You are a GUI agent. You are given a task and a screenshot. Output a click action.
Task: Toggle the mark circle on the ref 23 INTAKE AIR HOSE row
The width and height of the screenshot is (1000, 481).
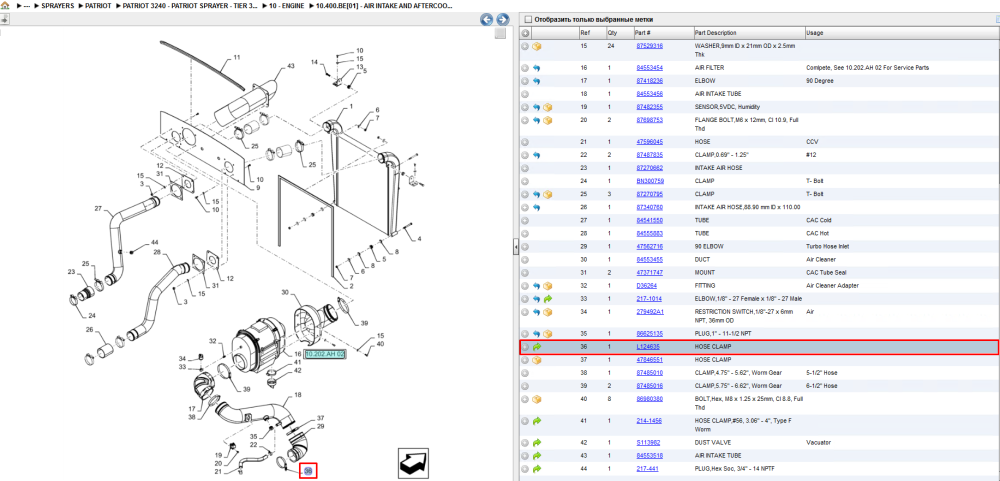pyautogui.click(x=526, y=168)
